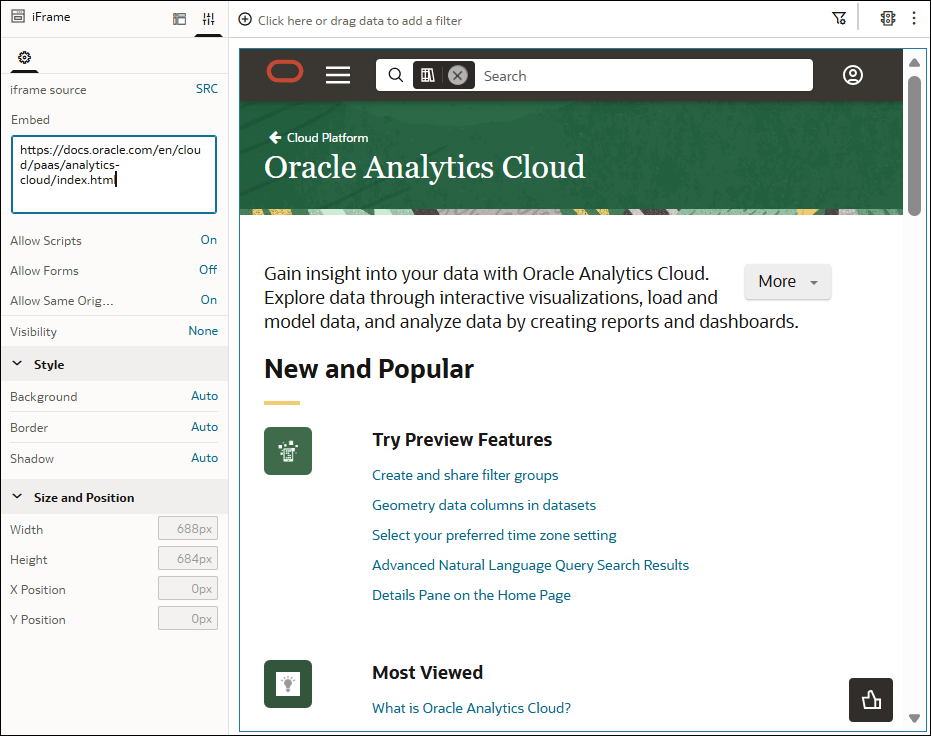Click the back arrow beside Cloud Platform
Image resolution: width=931 pixels, height=736 pixels.
[x=275, y=137]
